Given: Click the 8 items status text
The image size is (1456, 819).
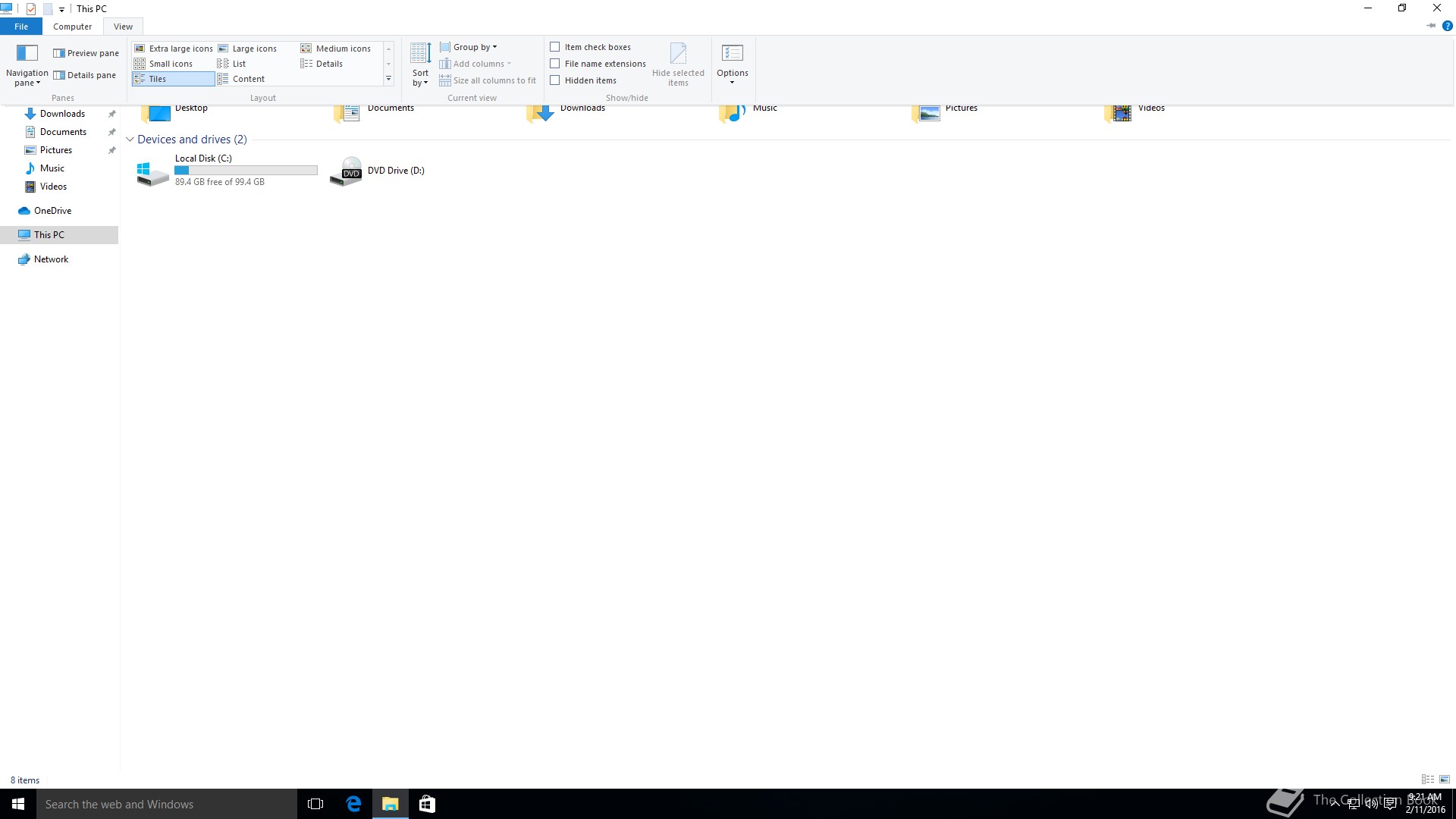Looking at the screenshot, I should pos(25,780).
